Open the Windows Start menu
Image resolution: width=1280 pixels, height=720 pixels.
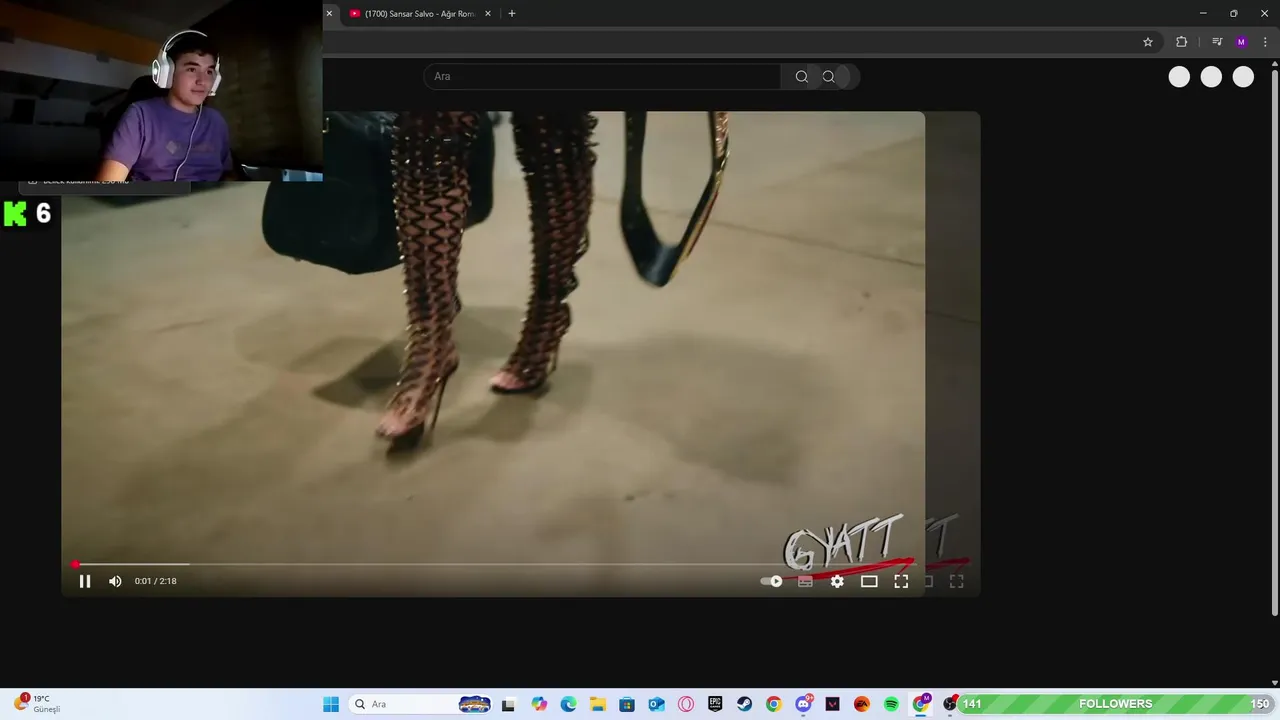331,704
